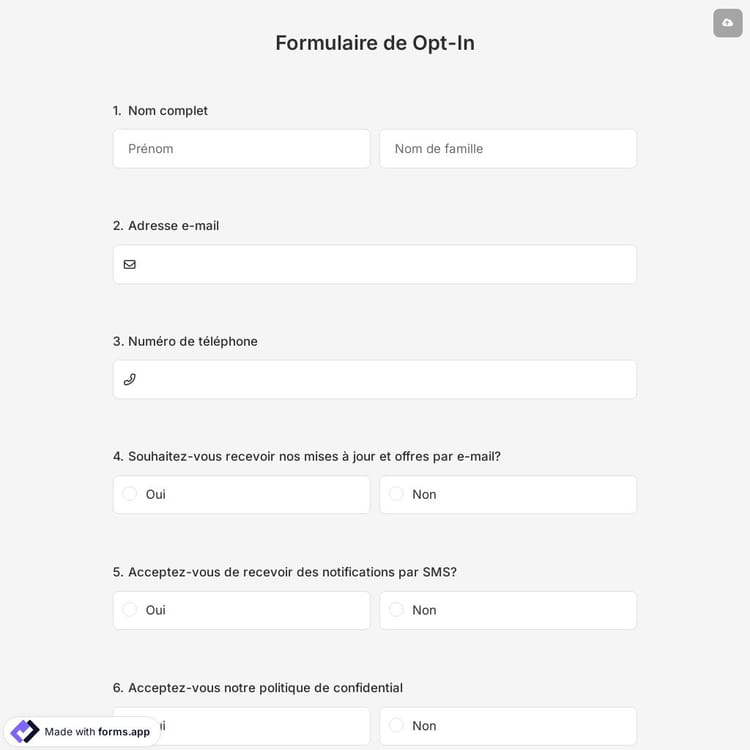Viewport: 750px width, 750px height.
Task: Click the politique de confidential question text
Action: [265, 687]
